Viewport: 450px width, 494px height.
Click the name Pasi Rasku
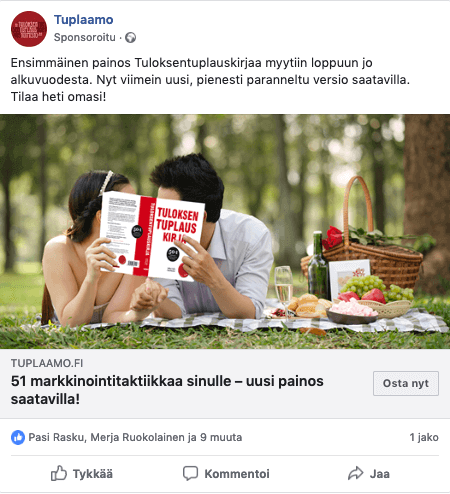tap(56, 437)
